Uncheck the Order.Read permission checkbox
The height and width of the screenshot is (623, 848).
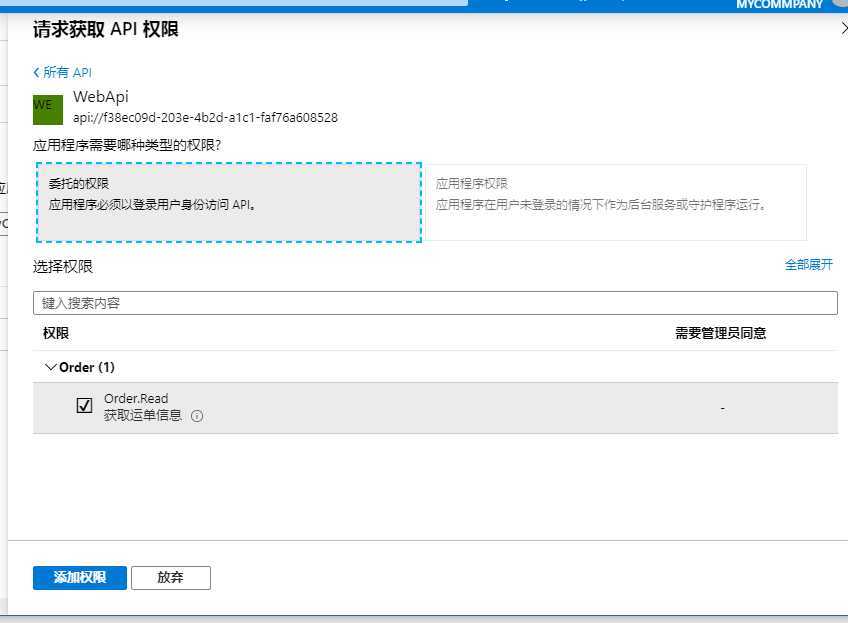84,405
